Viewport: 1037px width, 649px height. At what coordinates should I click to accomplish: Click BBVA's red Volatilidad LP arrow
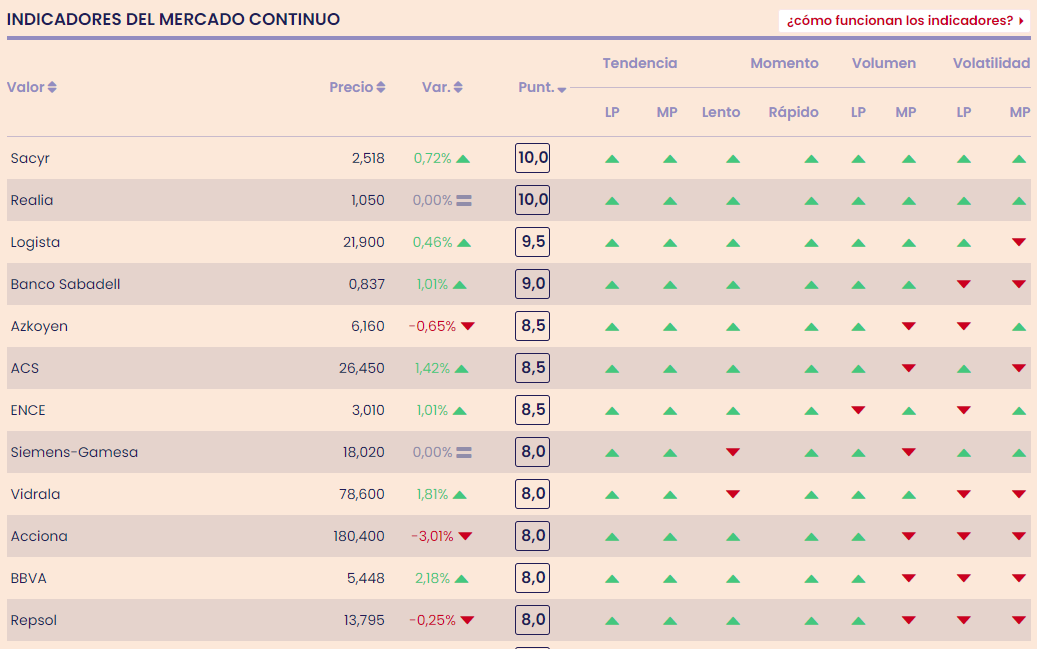coord(964,578)
